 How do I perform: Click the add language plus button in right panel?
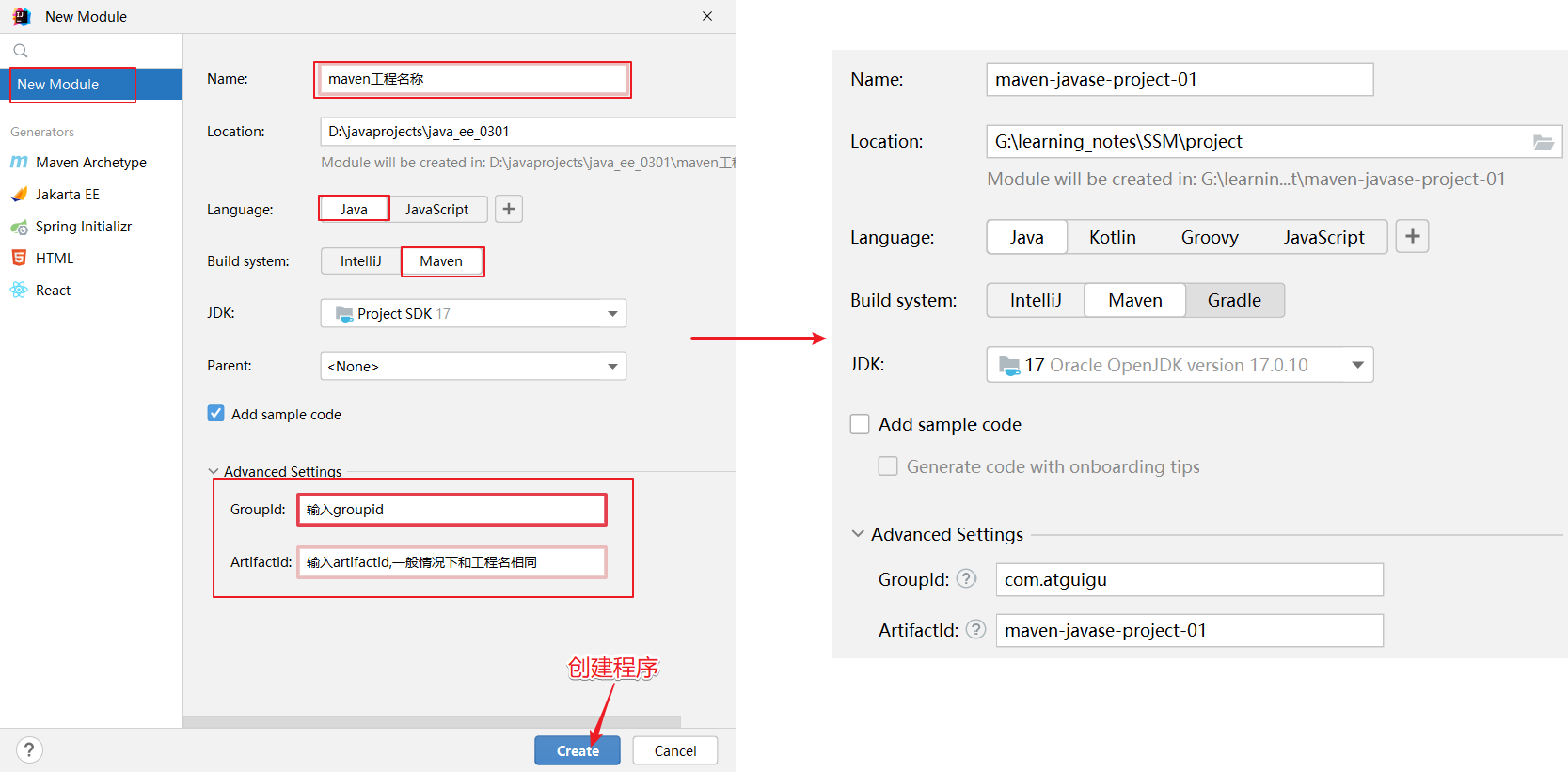(1412, 236)
